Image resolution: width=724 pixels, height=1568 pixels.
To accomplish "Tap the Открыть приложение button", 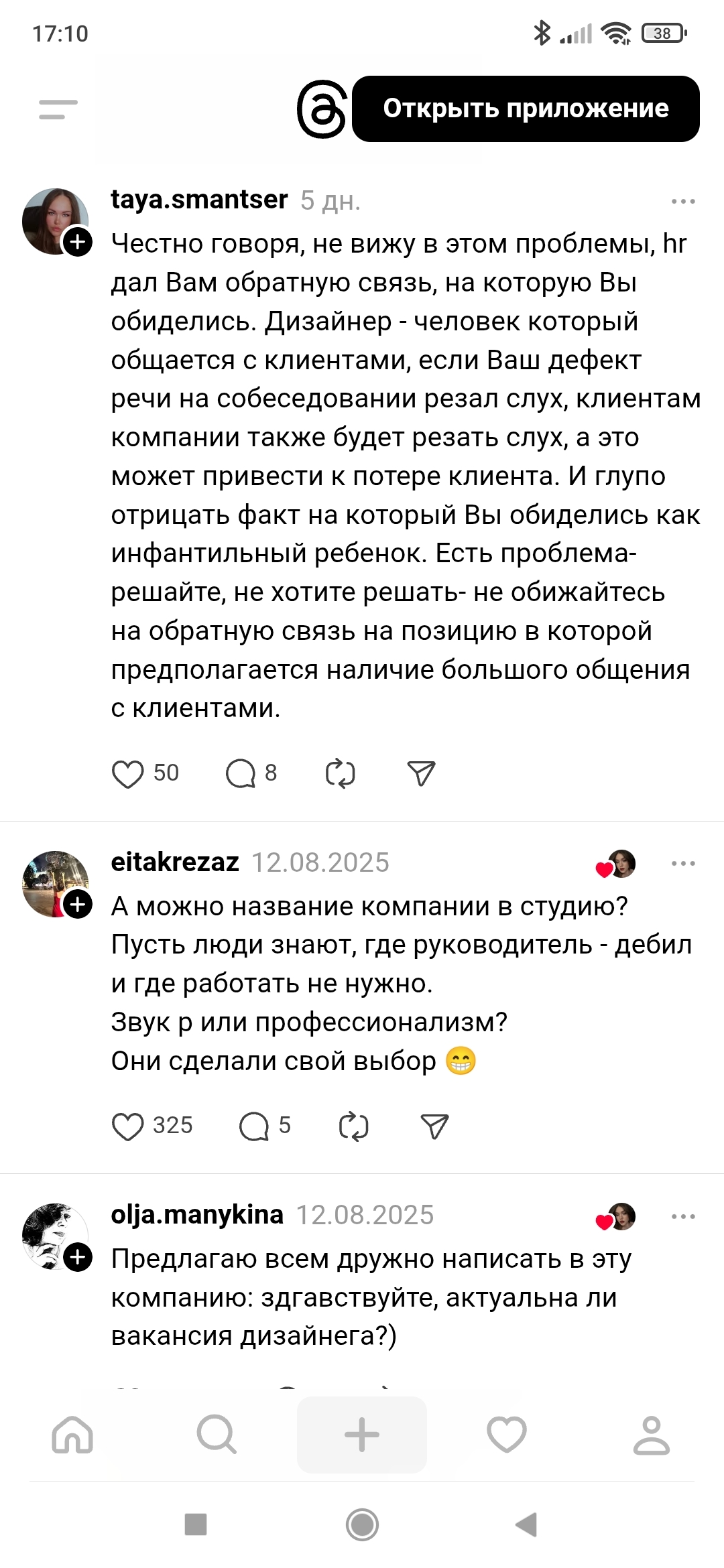I will [526, 109].
